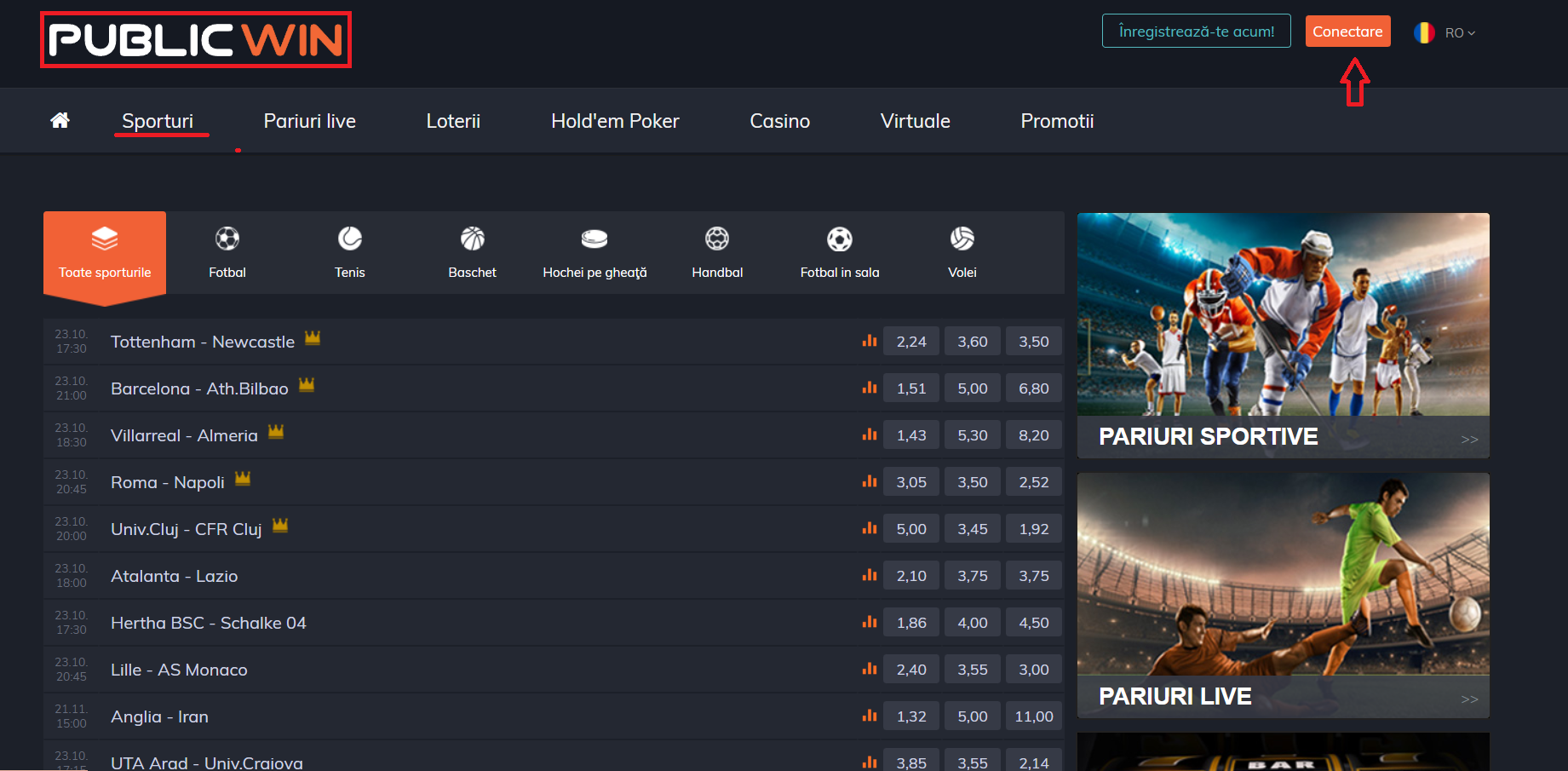Click the arrows on PARIURI LIVE banner

(x=1469, y=699)
